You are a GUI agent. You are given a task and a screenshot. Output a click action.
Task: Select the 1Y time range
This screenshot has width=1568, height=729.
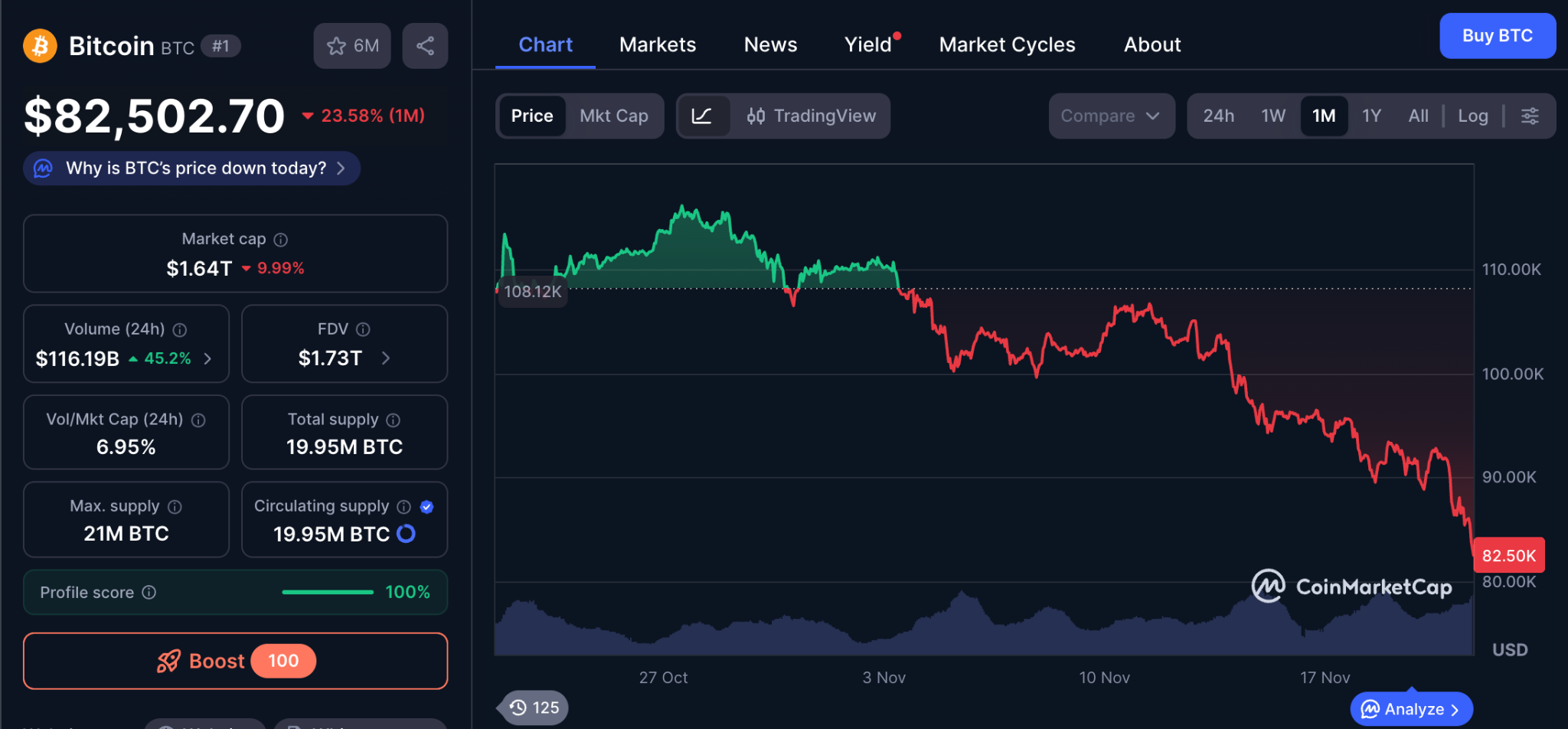[x=1370, y=116]
